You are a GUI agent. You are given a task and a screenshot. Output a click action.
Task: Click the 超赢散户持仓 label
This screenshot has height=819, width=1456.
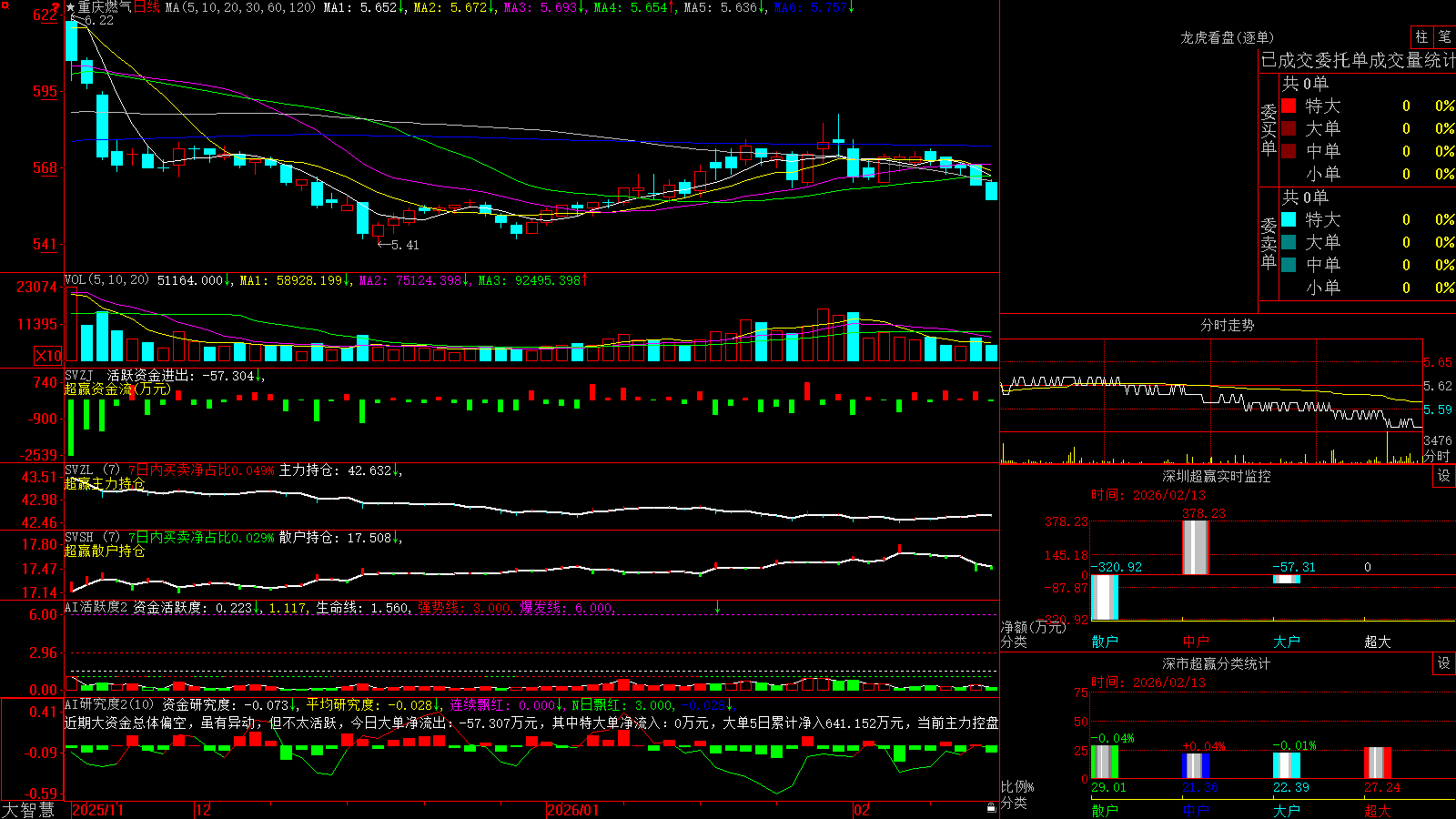[105, 551]
